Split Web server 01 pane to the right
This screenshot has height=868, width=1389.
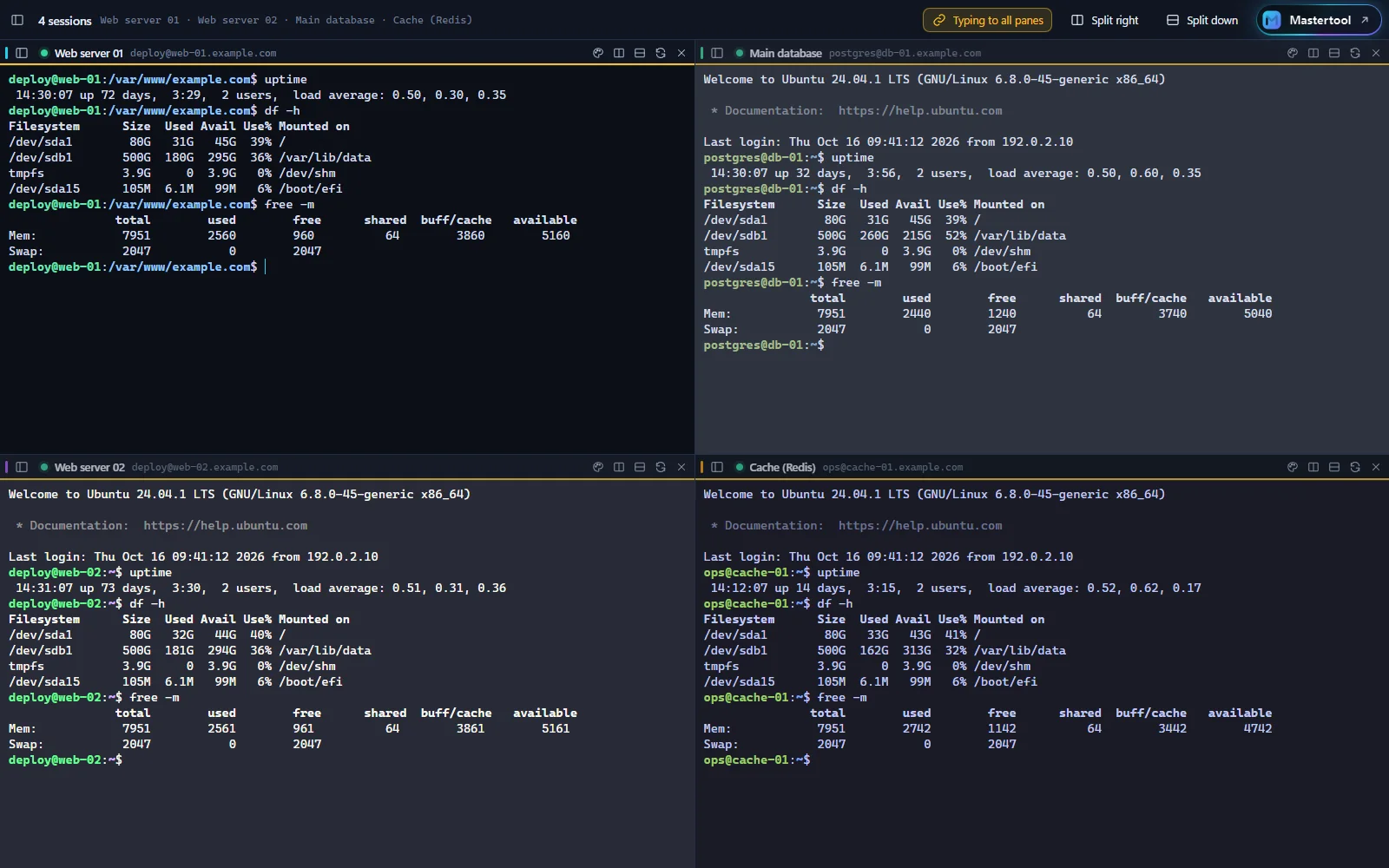tap(619, 53)
